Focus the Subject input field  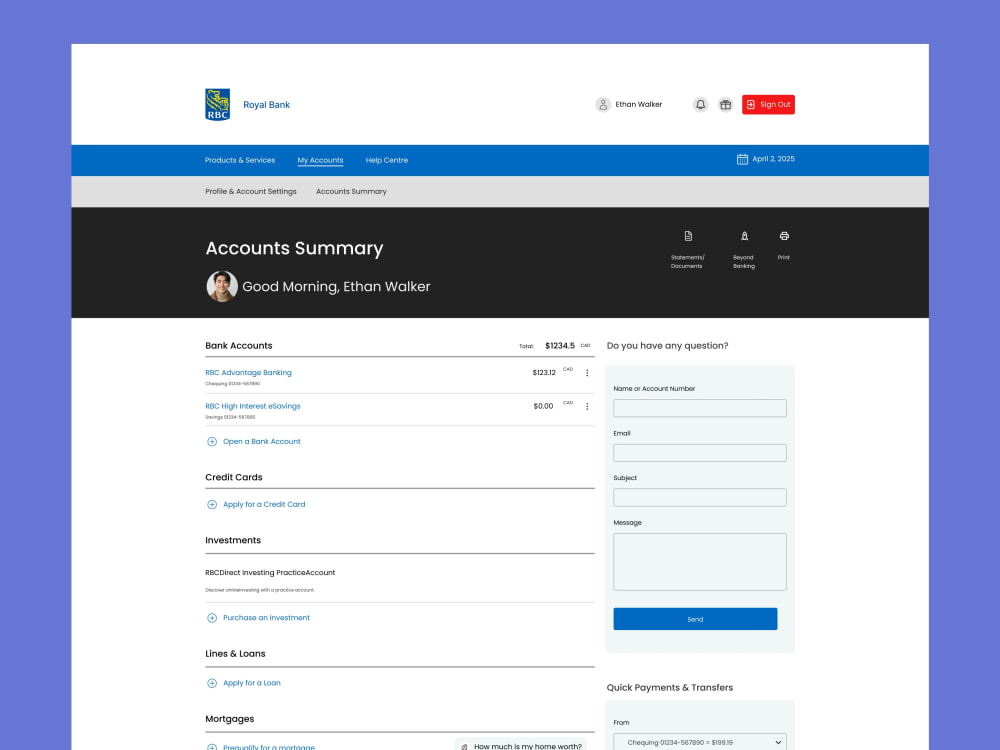coord(700,497)
